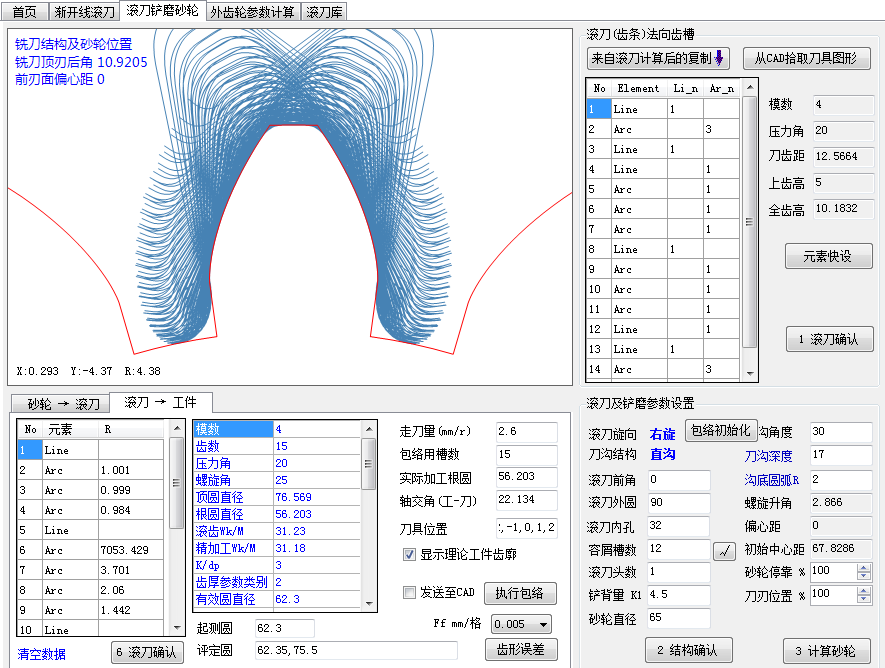
Task: Select row 1 Line in tooth element table
Action: point(663,109)
